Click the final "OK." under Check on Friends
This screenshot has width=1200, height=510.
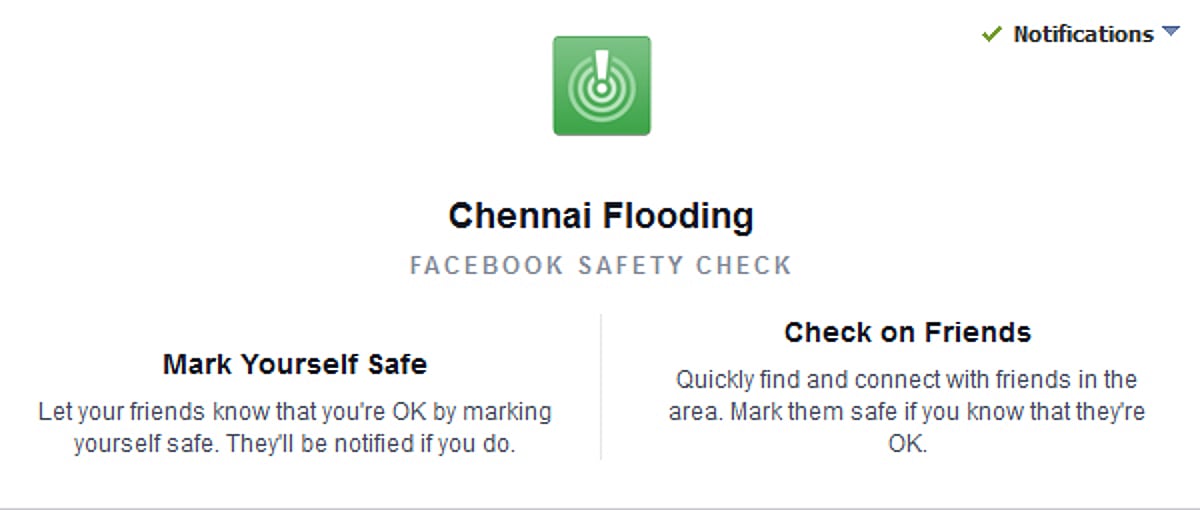click(907, 444)
